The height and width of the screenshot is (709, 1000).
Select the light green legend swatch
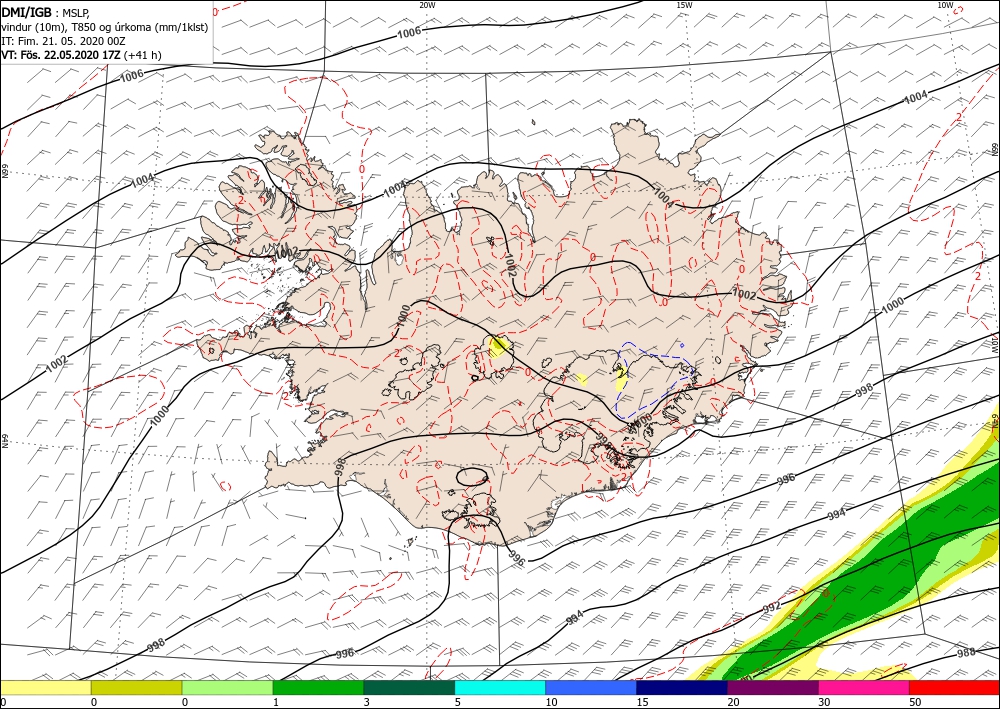227,688
